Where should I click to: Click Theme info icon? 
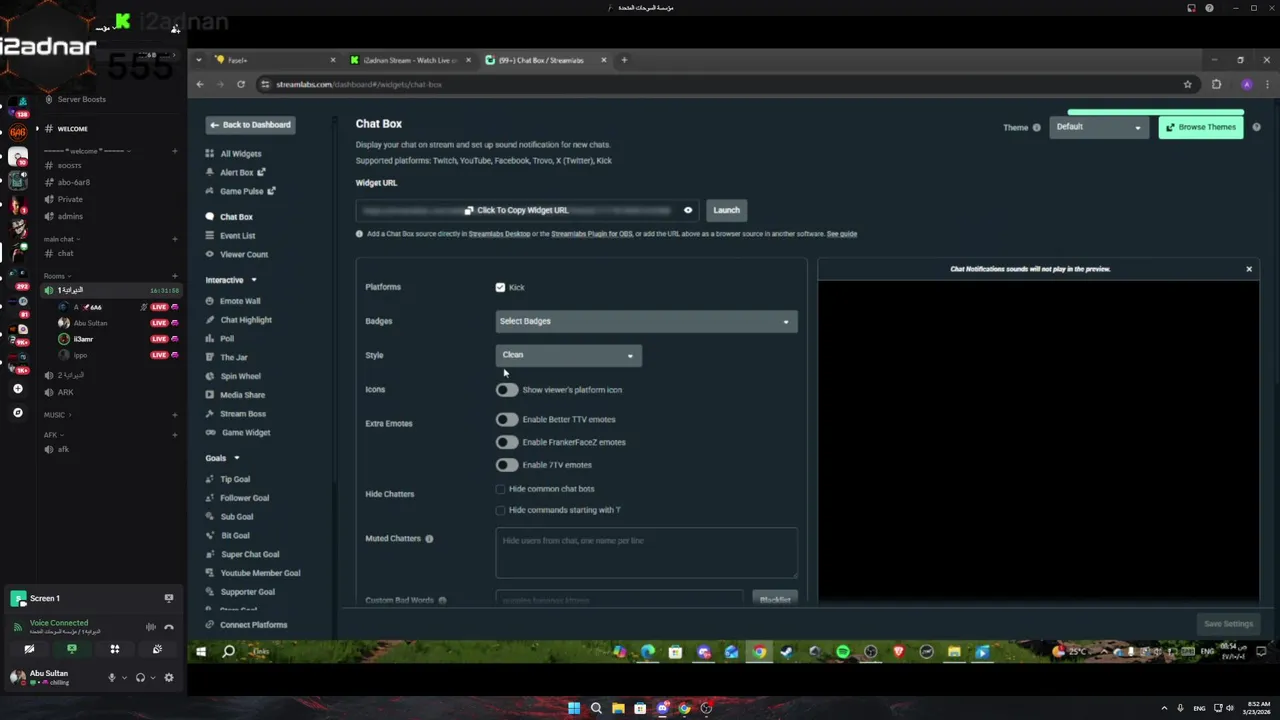coord(1036,128)
